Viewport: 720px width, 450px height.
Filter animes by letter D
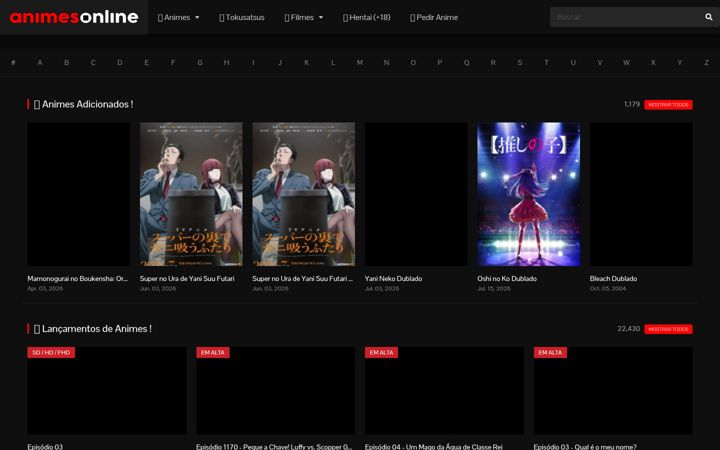(x=120, y=62)
